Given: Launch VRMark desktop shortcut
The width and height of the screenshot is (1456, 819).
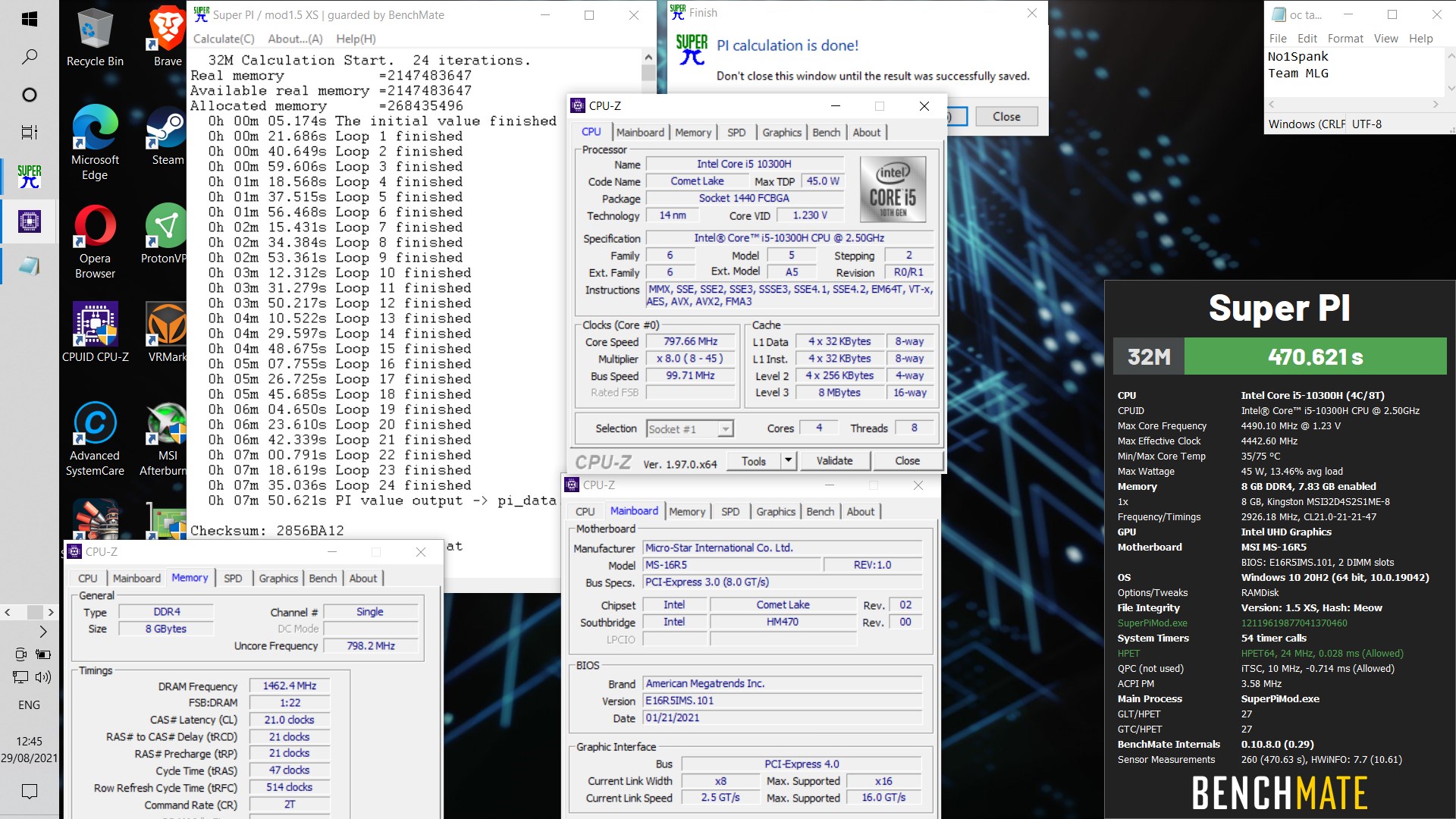Looking at the screenshot, I should point(167,332).
